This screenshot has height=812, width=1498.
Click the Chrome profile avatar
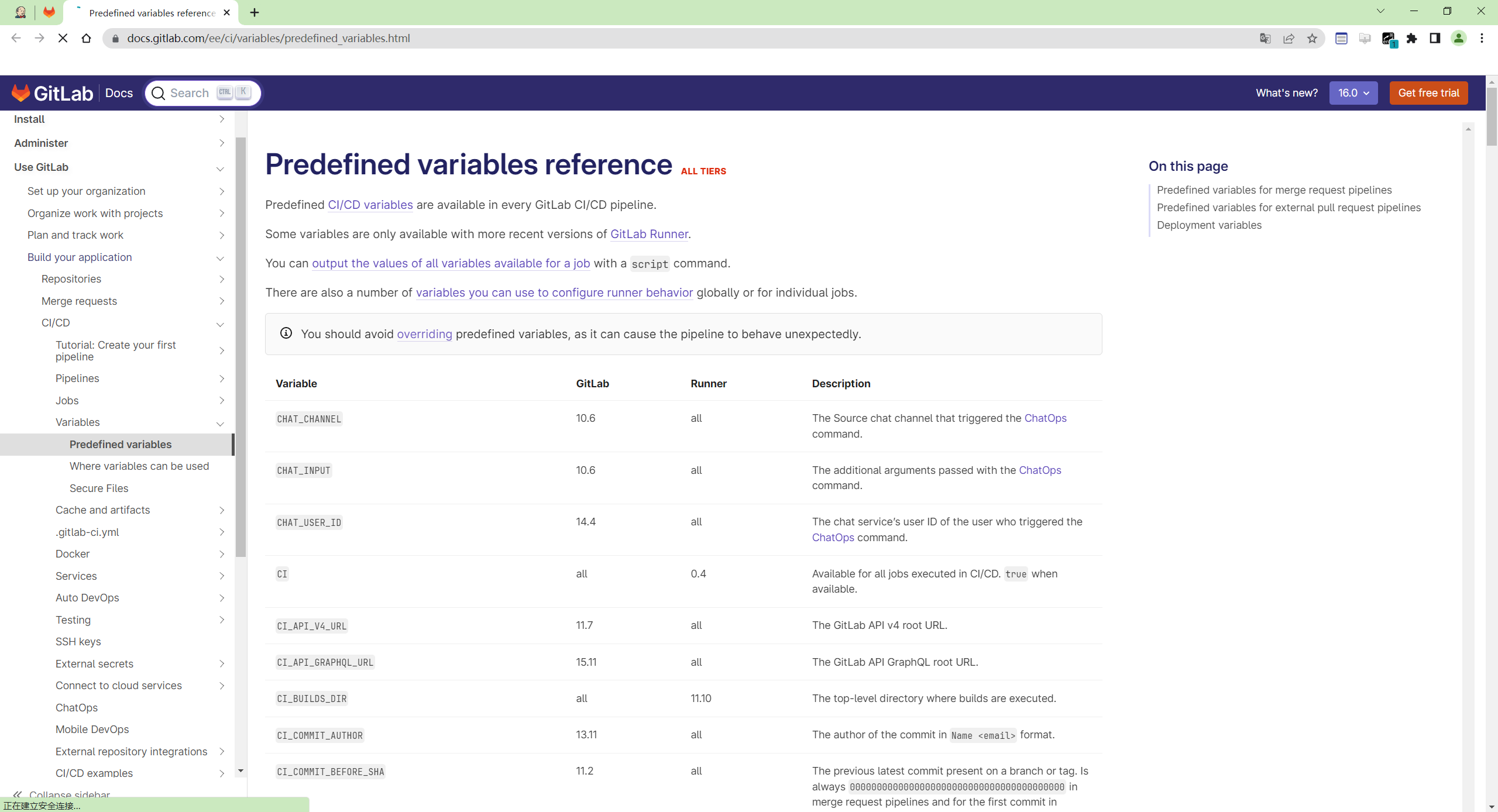click(x=1458, y=39)
